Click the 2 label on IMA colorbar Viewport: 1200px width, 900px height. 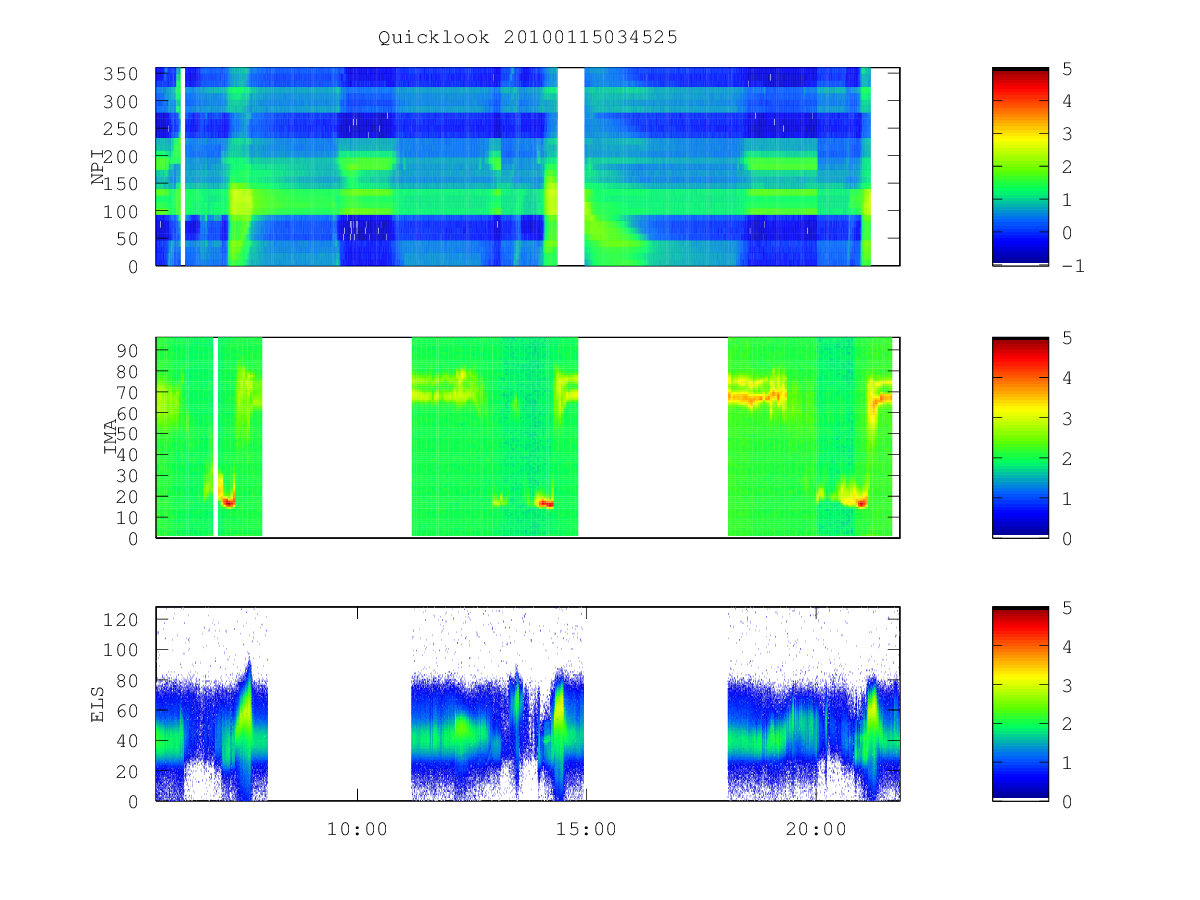click(1068, 458)
